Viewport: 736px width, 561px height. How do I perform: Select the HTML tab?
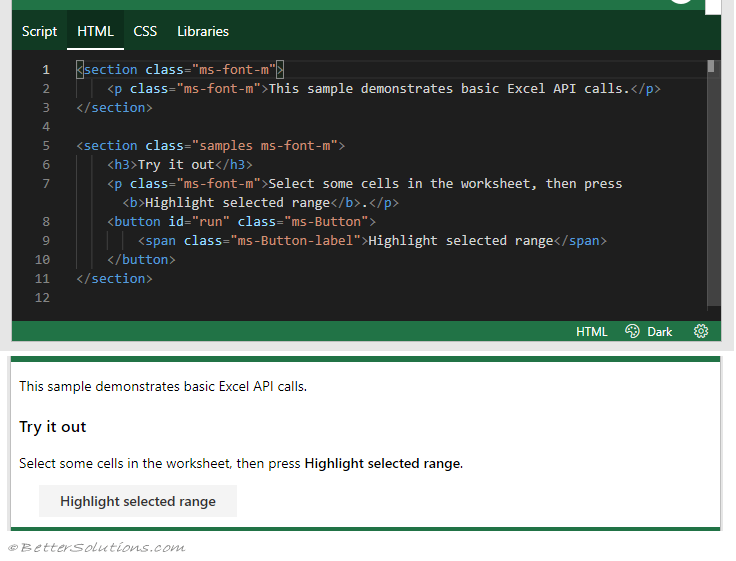pos(96,31)
